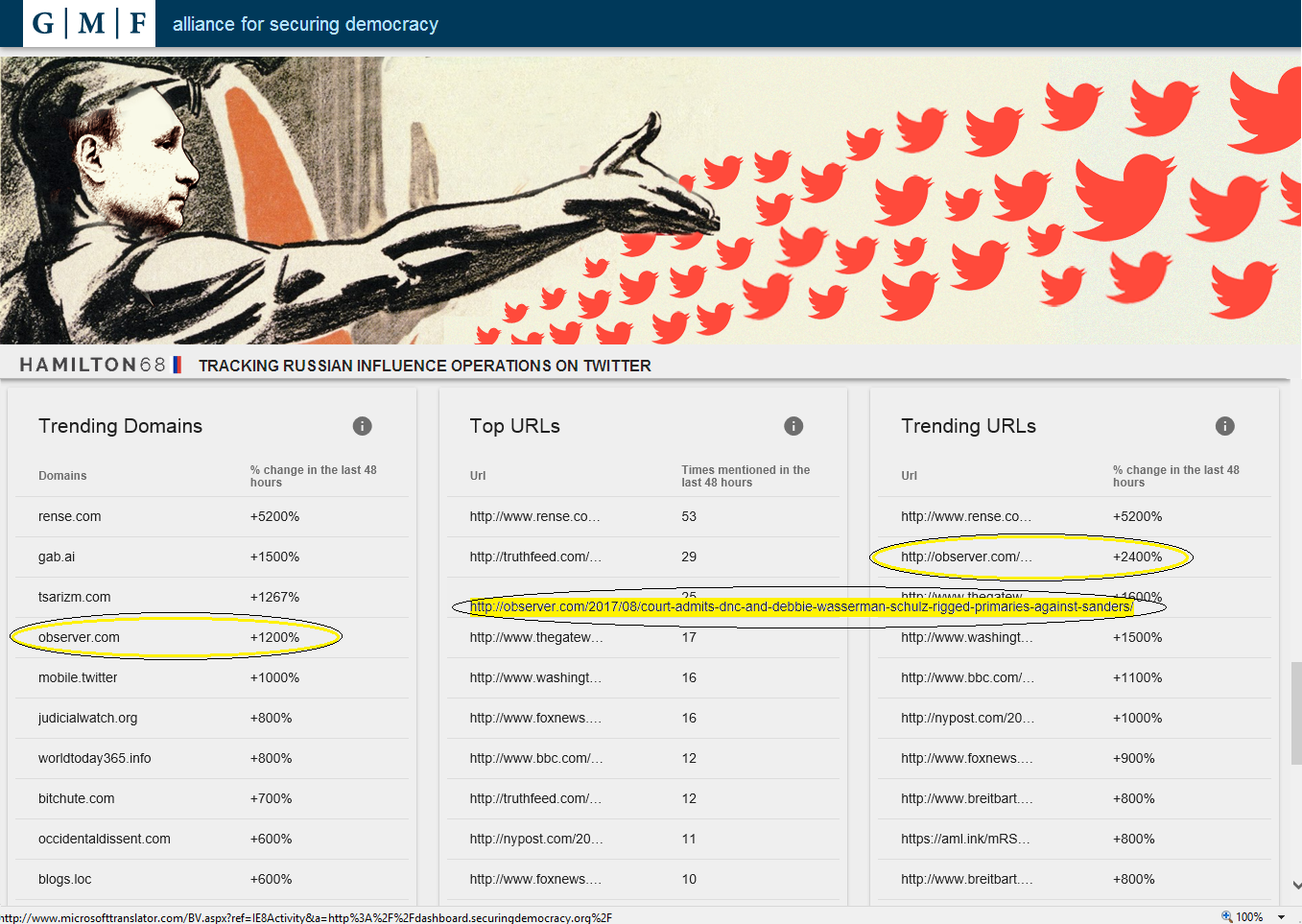Viewport: 1302px width, 924px height.
Task: Select tsarizm.com domain row
Action: pyautogui.click(x=211, y=597)
